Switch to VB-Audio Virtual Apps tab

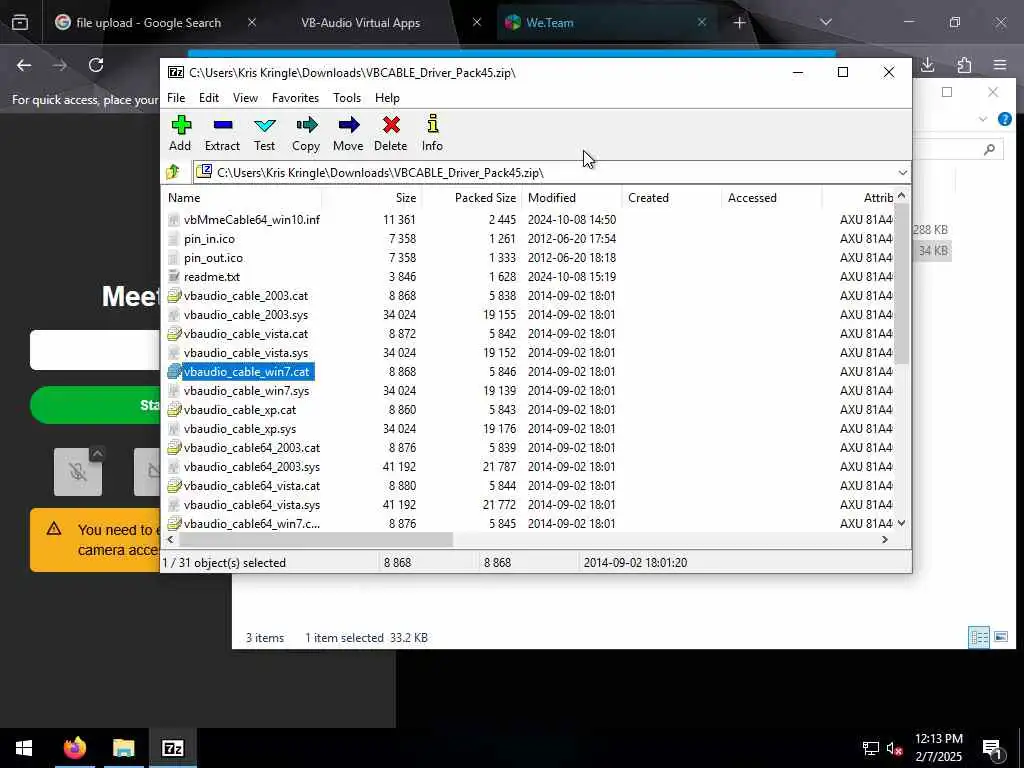pos(360,23)
